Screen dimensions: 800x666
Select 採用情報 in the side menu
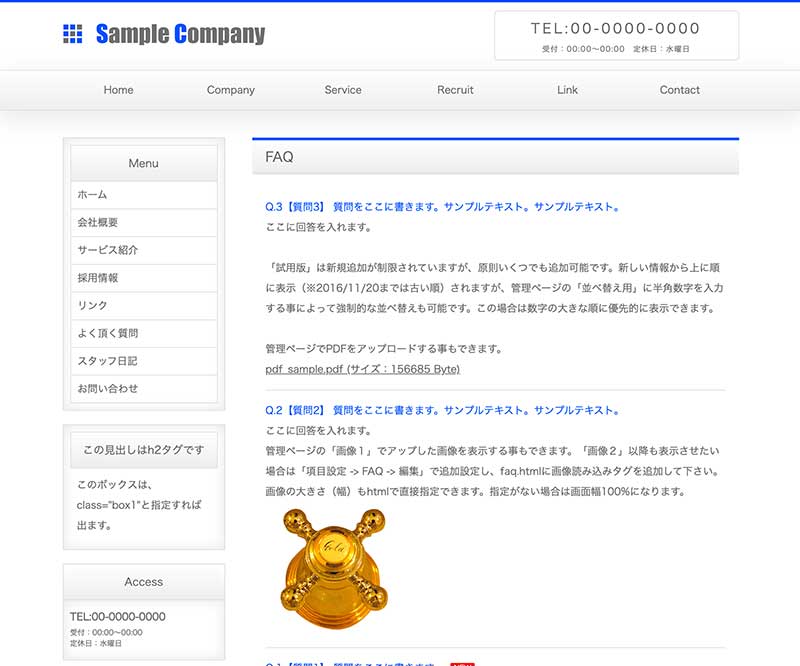tap(144, 278)
